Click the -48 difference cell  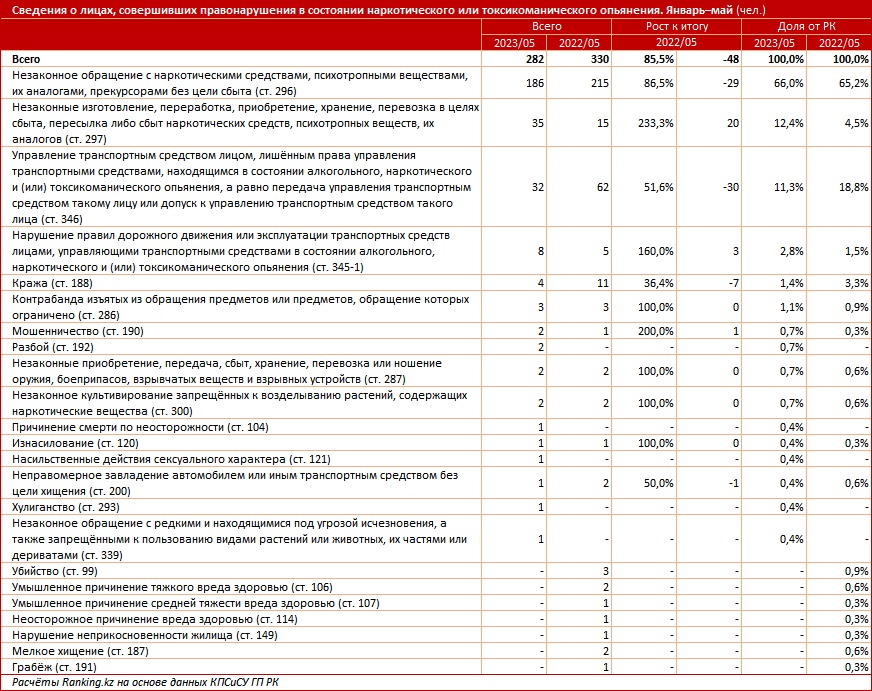(x=730, y=59)
